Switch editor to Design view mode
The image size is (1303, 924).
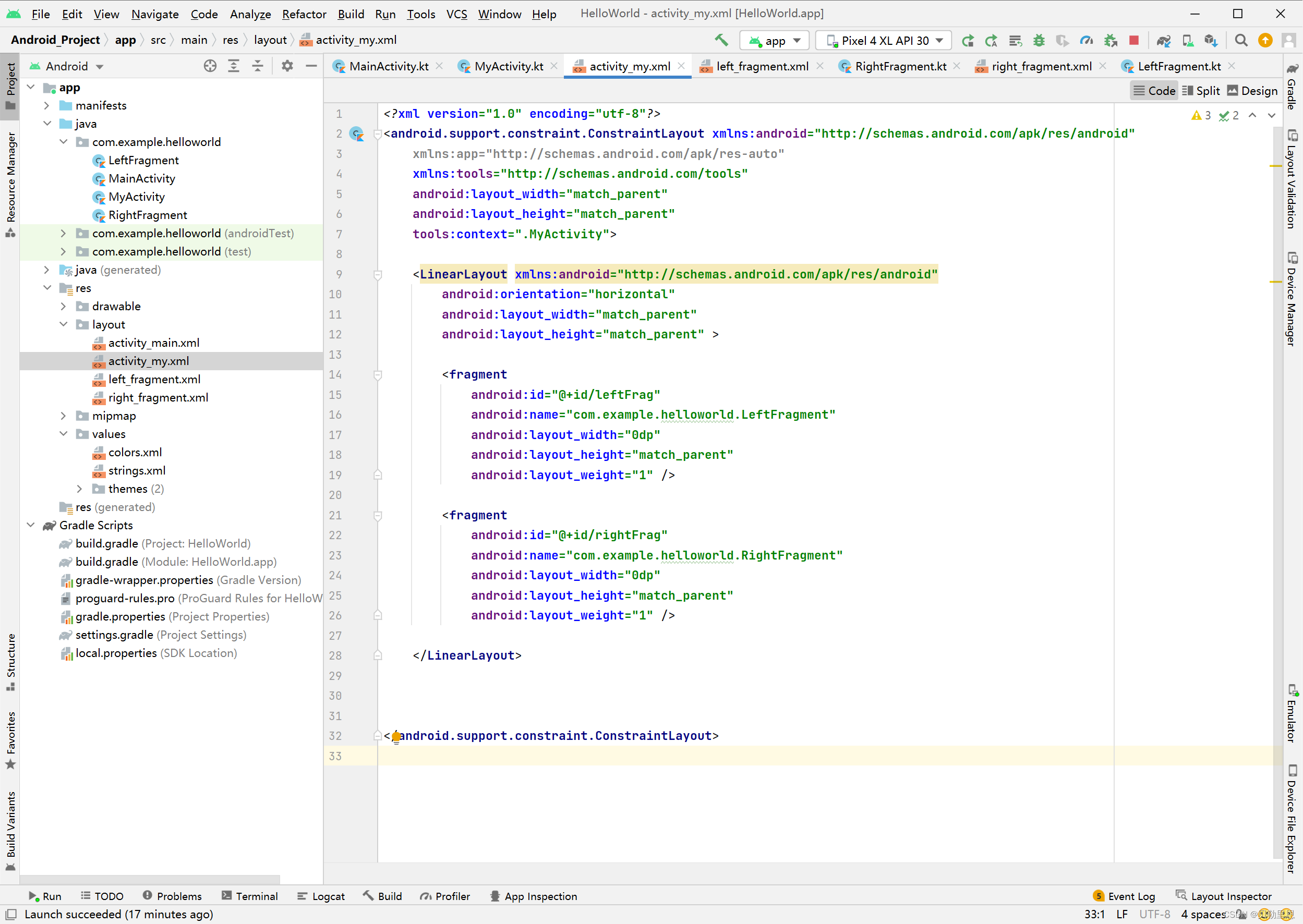click(1252, 91)
